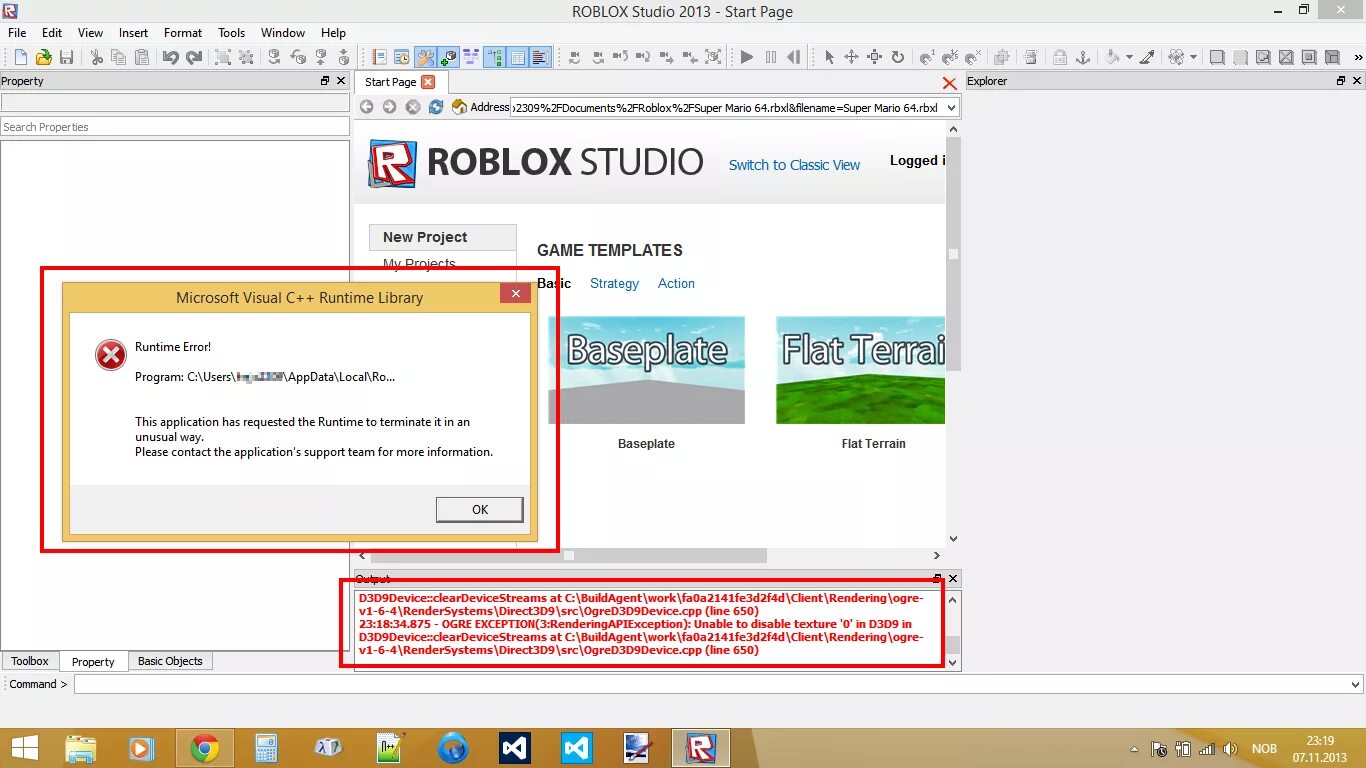
Task: Choose the Flat Terrain template thumbnail
Action: tap(860, 370)
